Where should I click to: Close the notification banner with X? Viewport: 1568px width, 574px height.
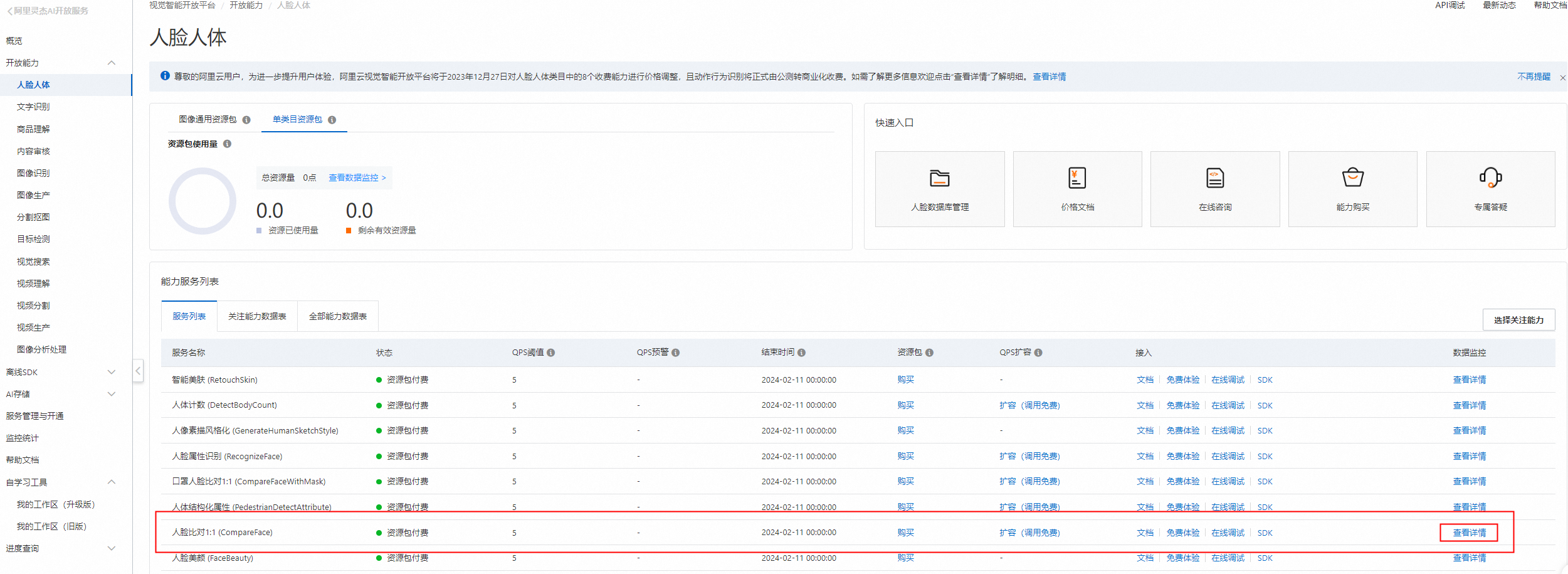coord(1562,77)
